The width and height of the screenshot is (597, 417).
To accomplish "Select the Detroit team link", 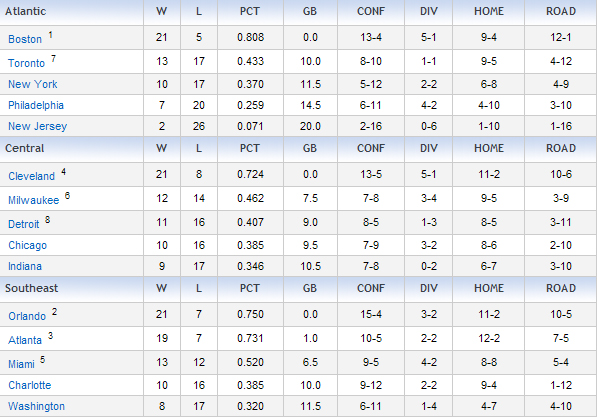I will 24,224.
